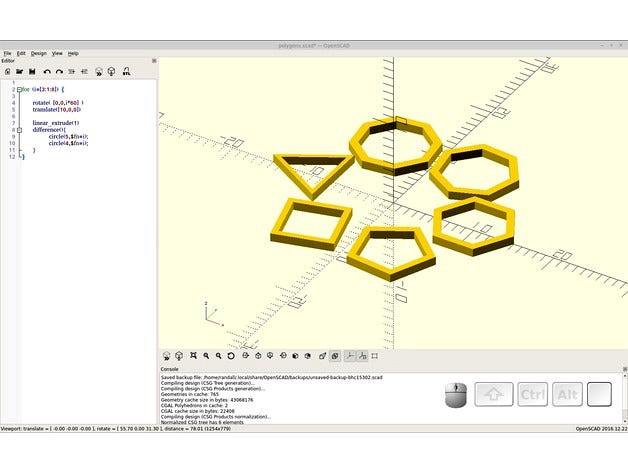Viewport: 628px width, 472px height.
Task: Click the Save icon in editor toolbar
Action: pos(32,72)
